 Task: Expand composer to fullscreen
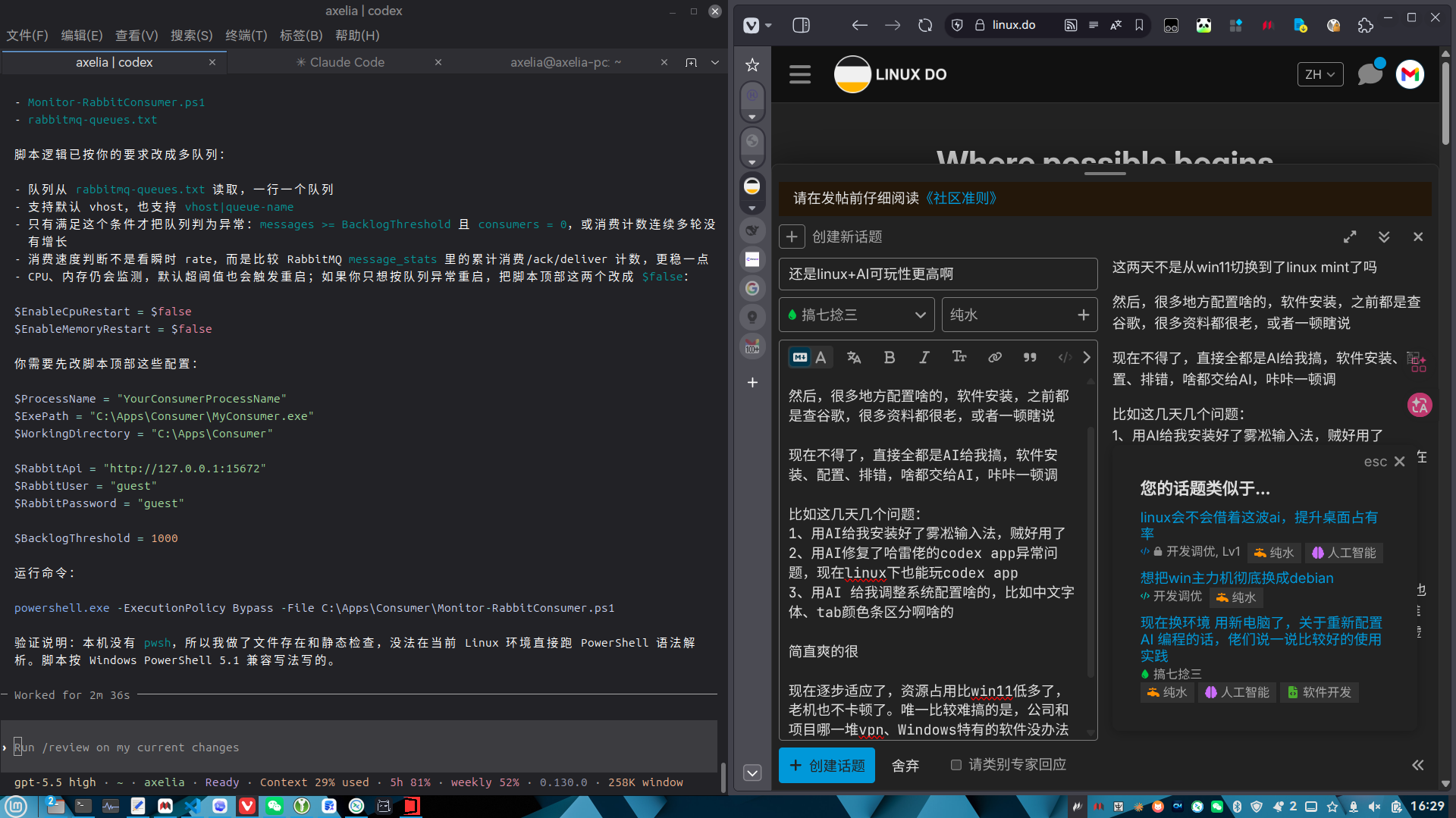click(1350, 237)
